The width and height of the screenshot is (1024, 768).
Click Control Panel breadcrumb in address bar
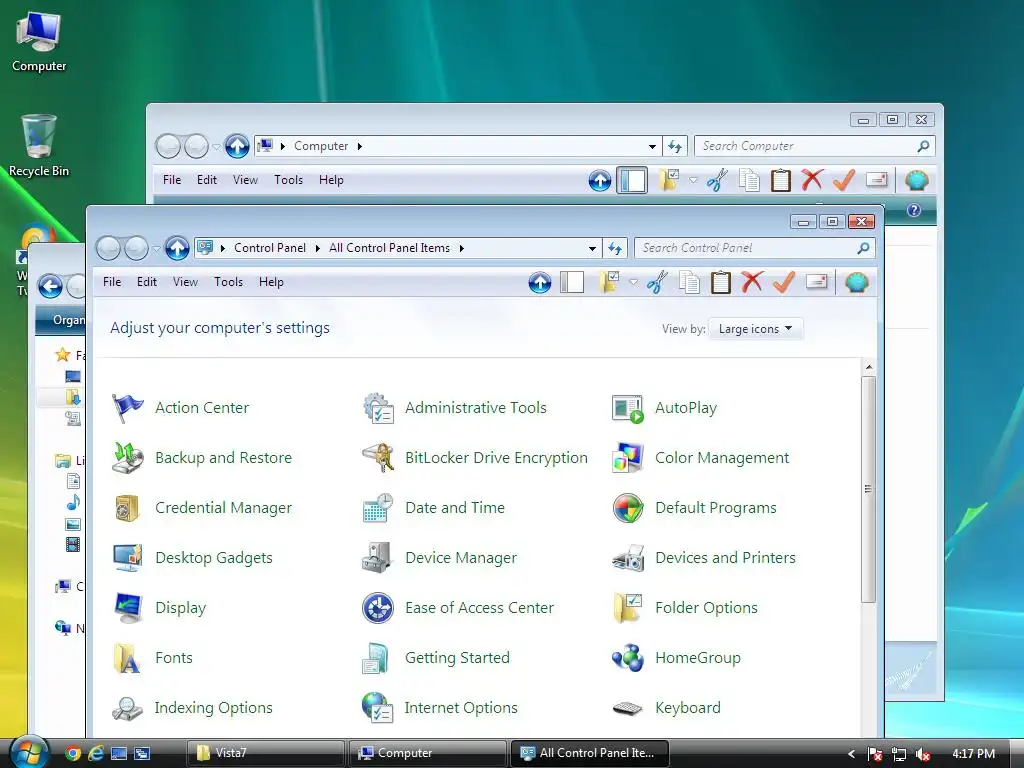pos(270,248)
